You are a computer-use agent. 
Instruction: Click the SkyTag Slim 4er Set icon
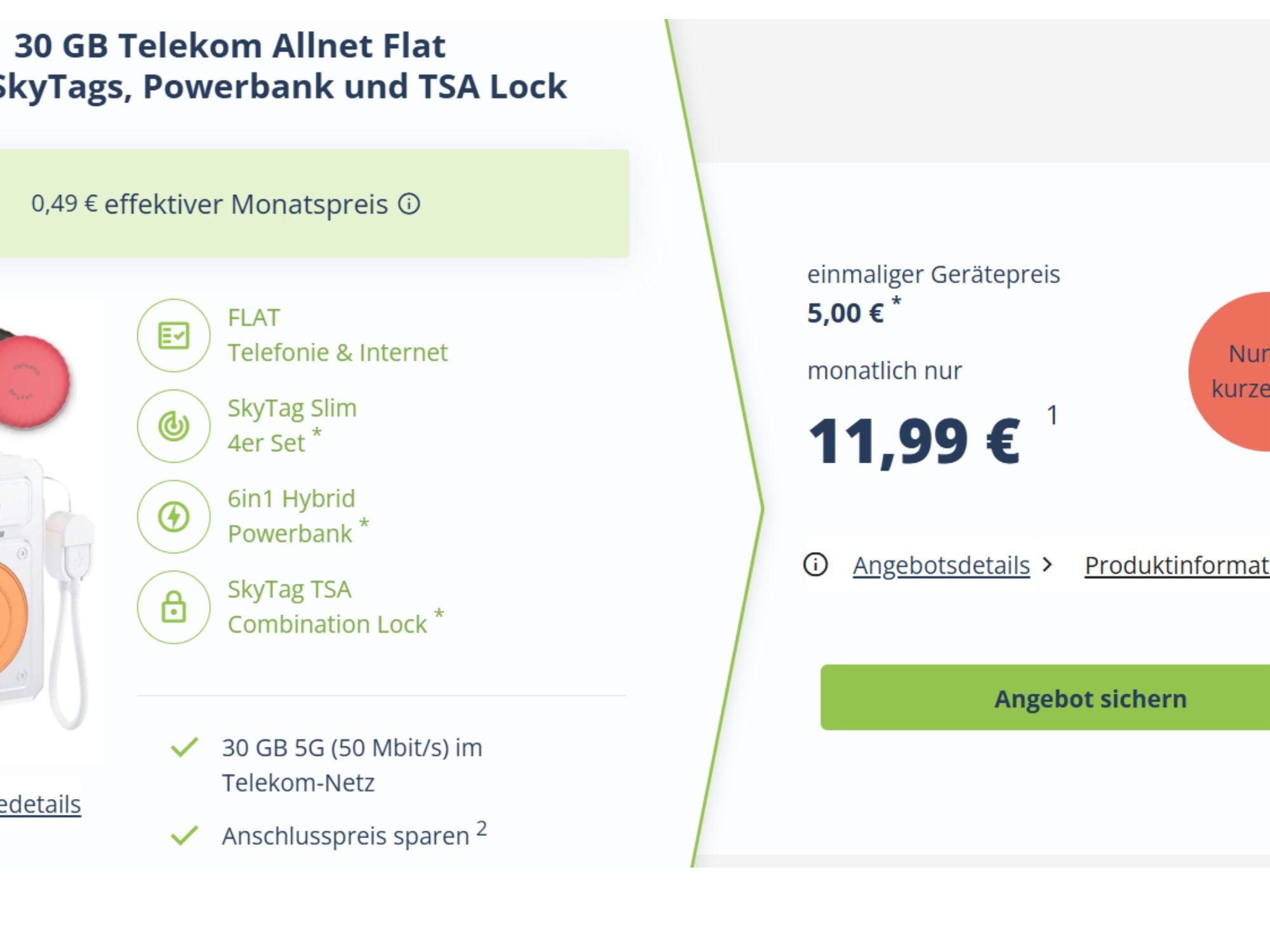coord(173,425)
